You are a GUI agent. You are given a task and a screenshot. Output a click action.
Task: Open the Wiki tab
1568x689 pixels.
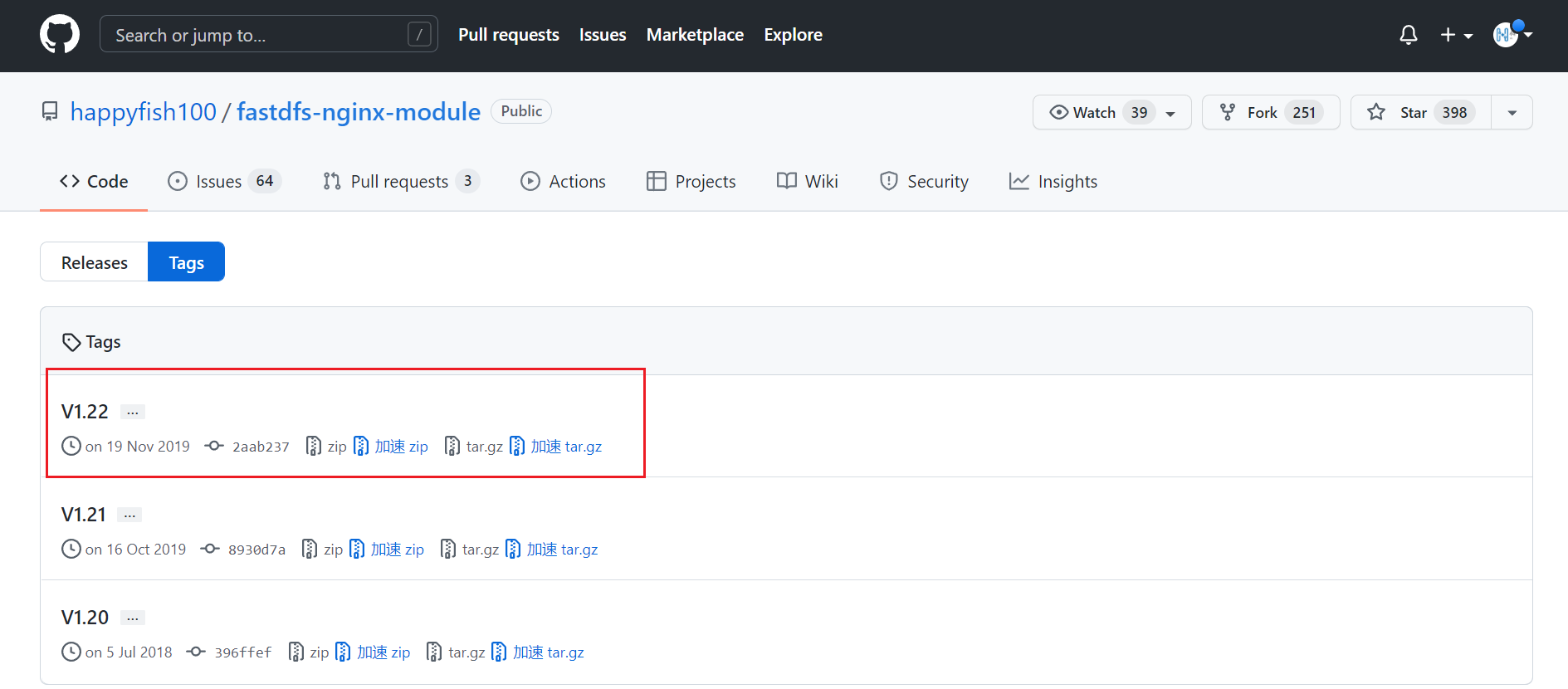(808, 181)
